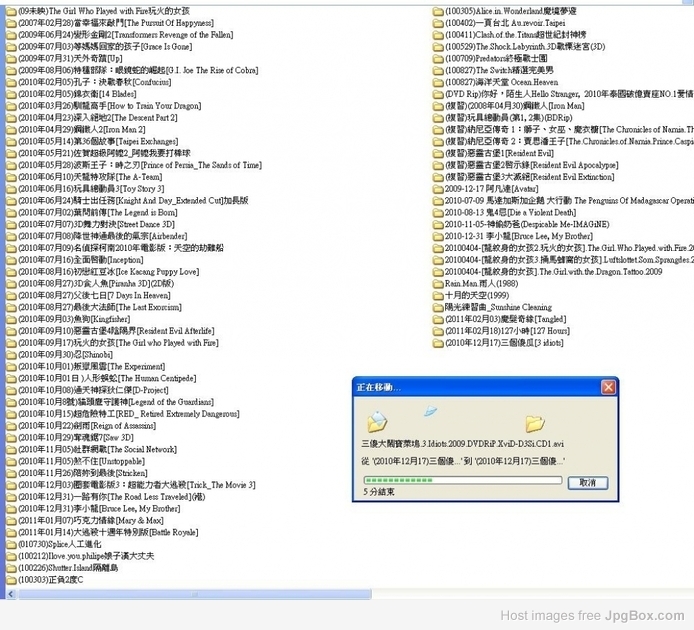The height and width of the screenshot is (630, 694).
Task: Click the Toy Story 3 folder icon
Action: [9, 189]
